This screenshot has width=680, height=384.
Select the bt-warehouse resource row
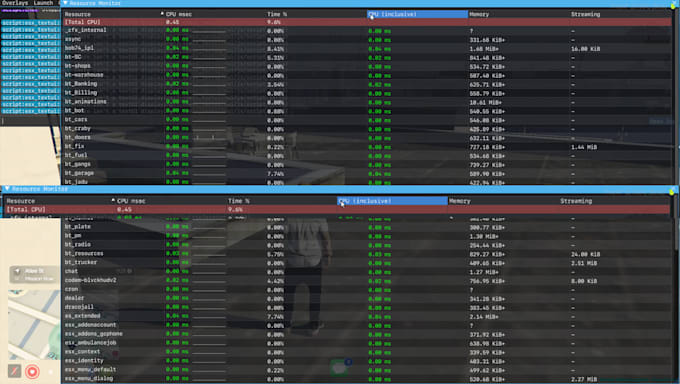(x=366, y=75)
